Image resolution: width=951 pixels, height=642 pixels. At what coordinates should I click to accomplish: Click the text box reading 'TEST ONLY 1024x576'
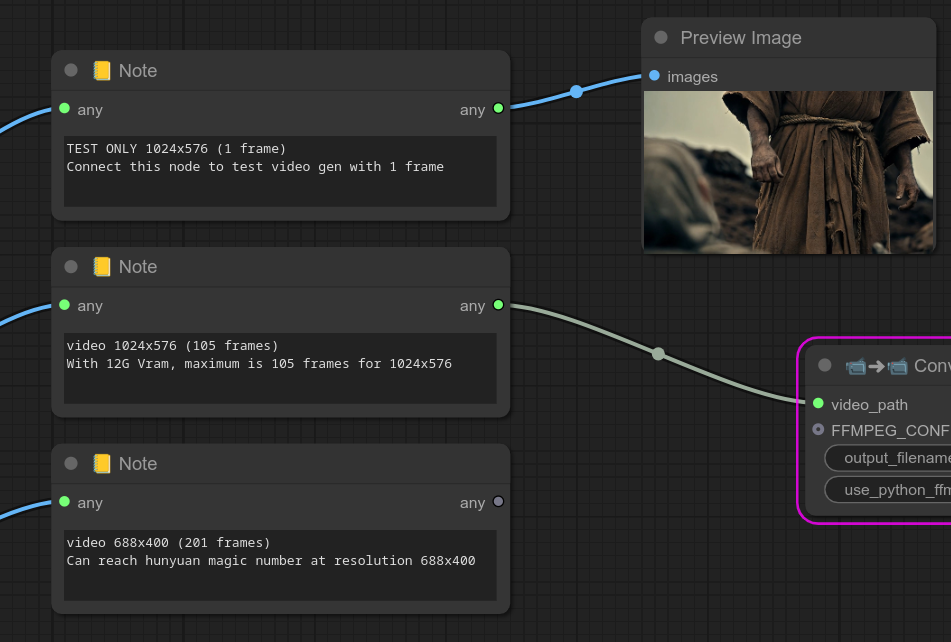click(x=280, y=171)
